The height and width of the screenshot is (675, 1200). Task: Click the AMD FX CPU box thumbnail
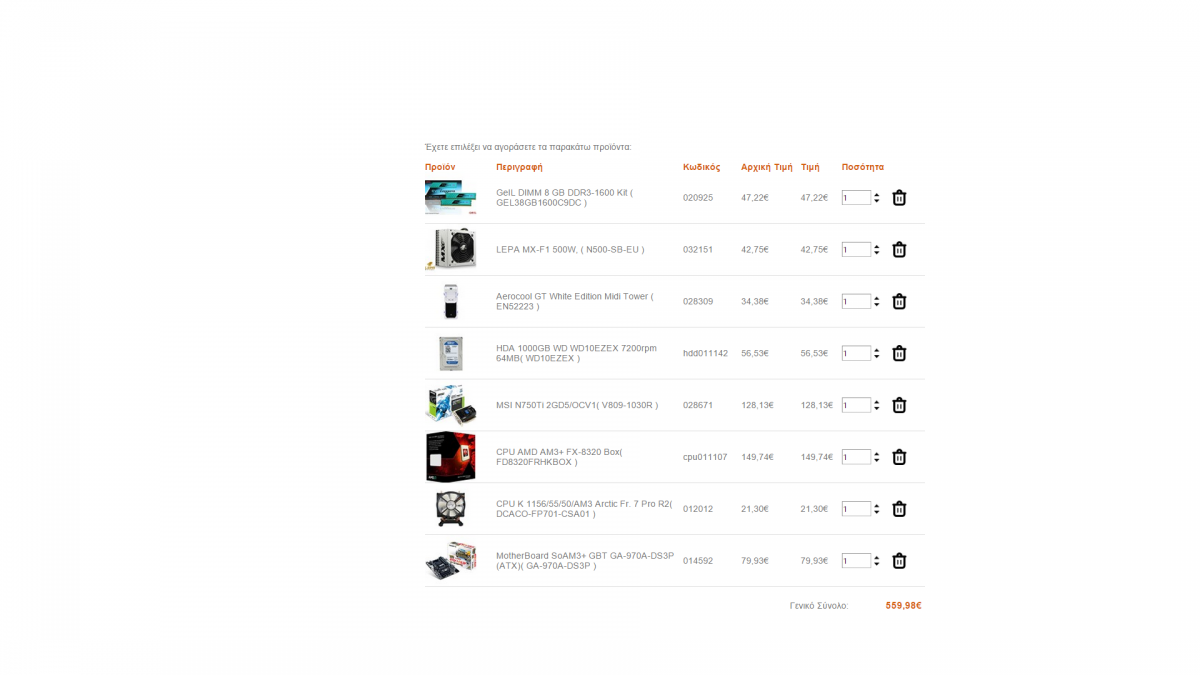(450, 457)
